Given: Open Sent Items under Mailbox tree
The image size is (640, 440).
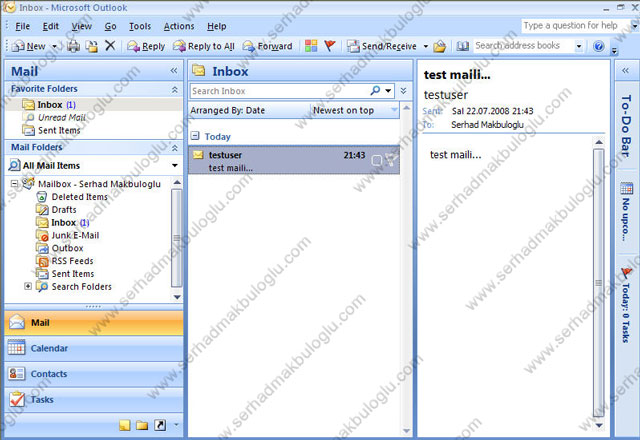Looking at the screenshot, I should coord(65,273).
